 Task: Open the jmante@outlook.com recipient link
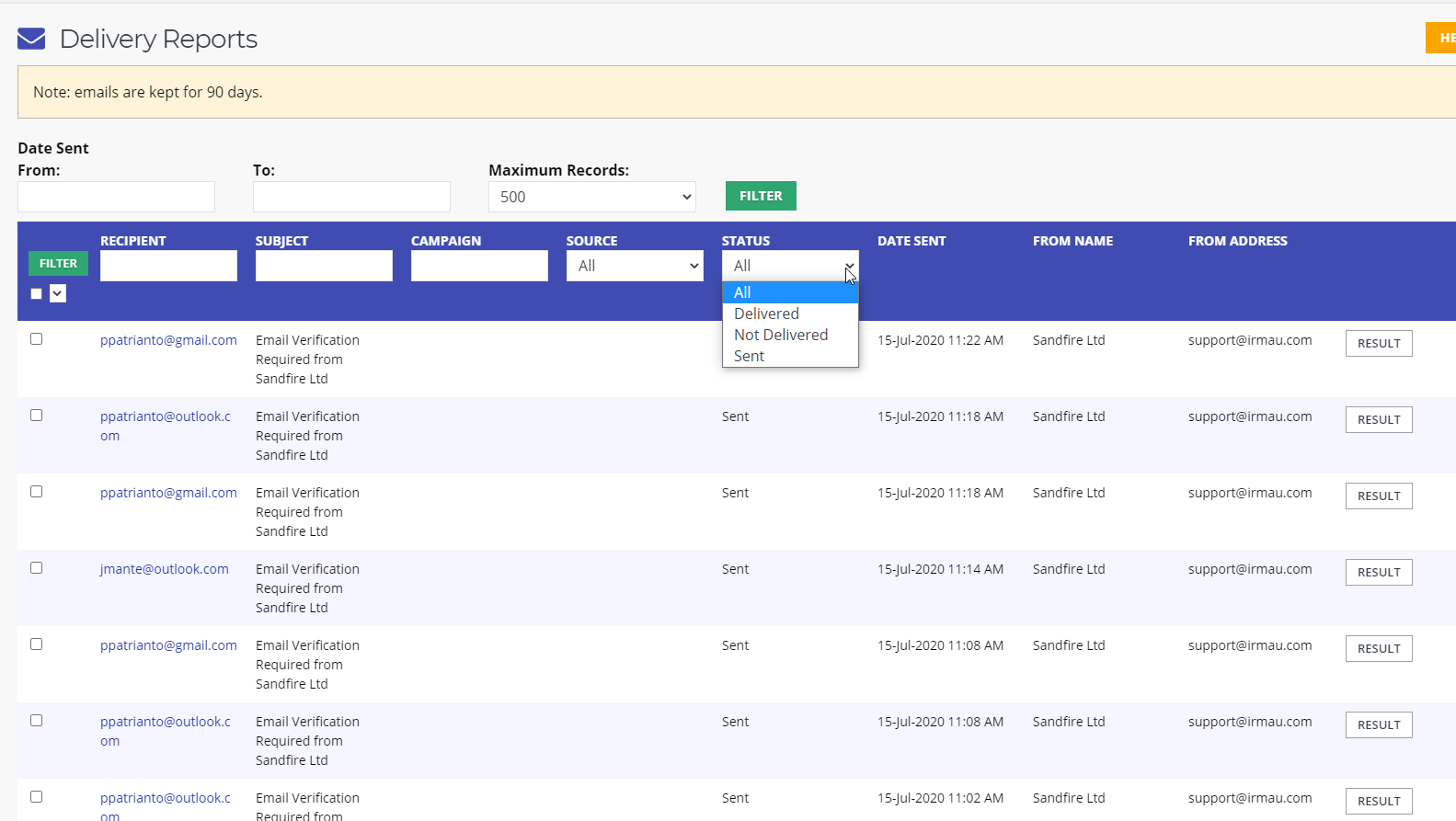tap(165, 569)
